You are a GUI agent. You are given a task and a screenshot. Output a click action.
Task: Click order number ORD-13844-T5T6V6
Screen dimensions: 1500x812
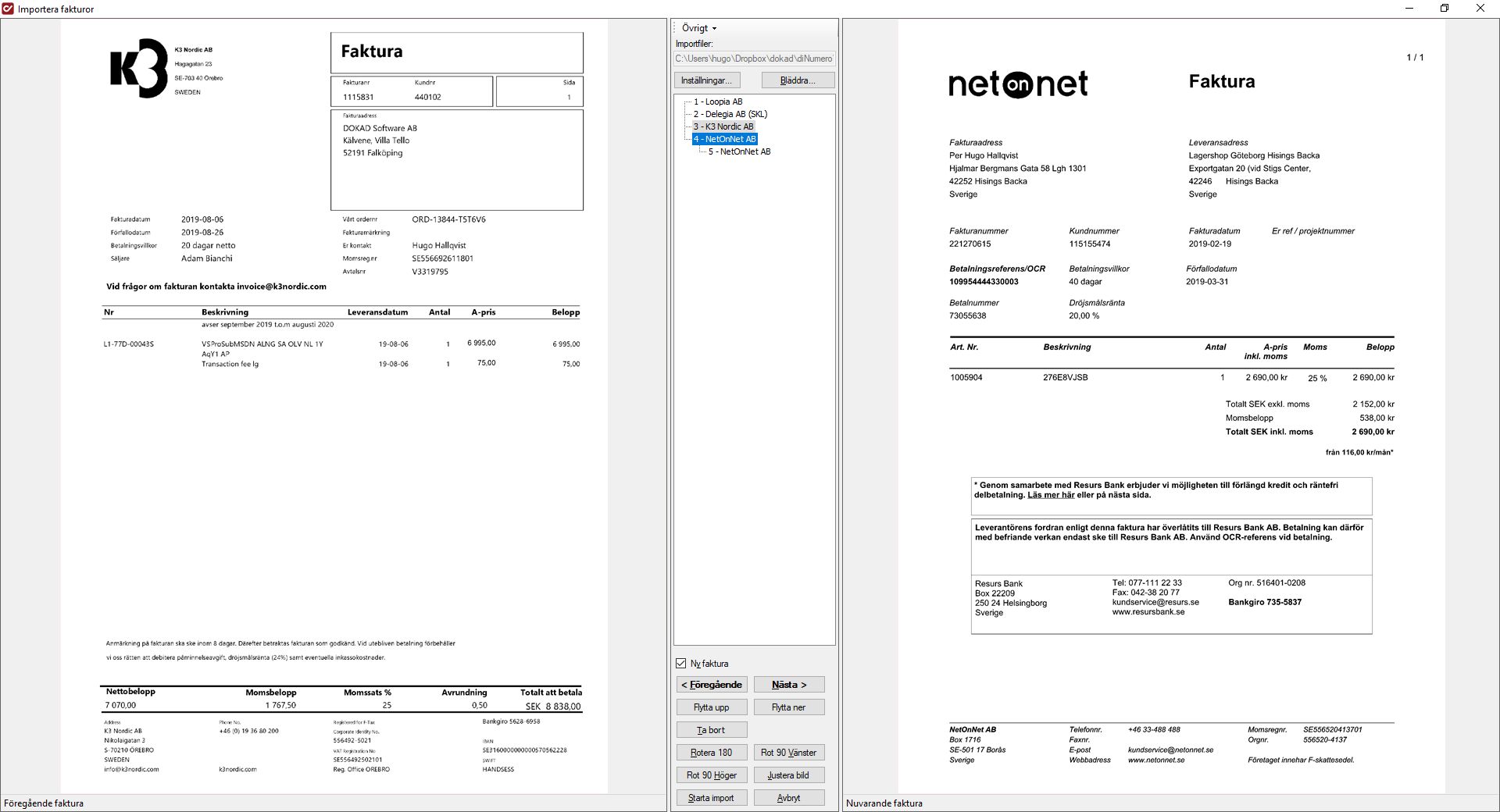[x=448, y=219]
